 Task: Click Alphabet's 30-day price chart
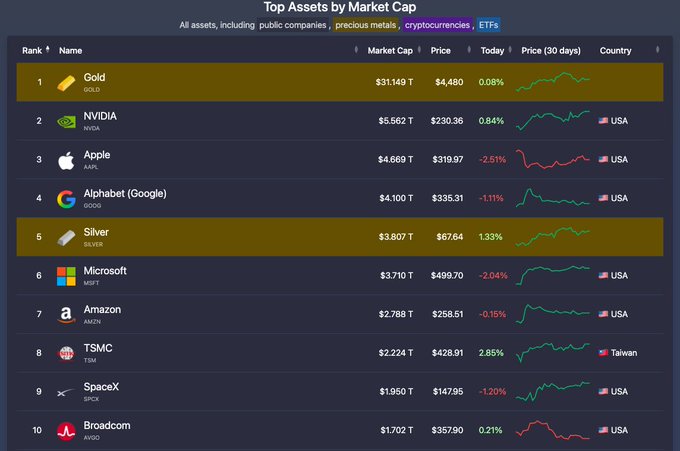coord(552,198)
